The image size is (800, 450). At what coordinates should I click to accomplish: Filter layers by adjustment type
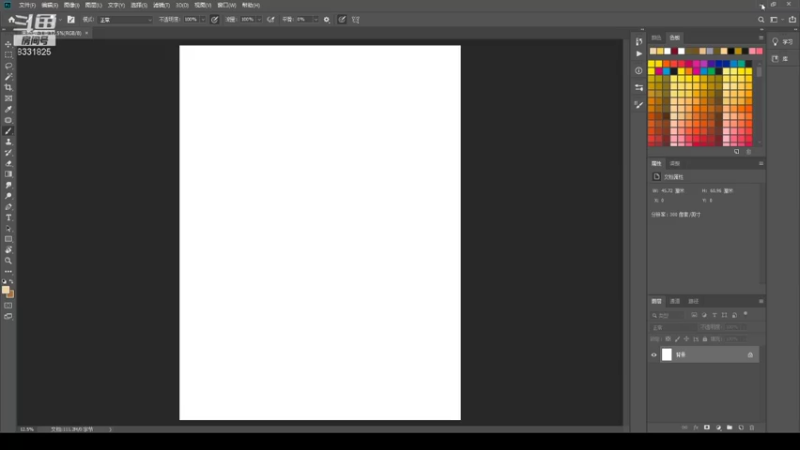[704, 315]
